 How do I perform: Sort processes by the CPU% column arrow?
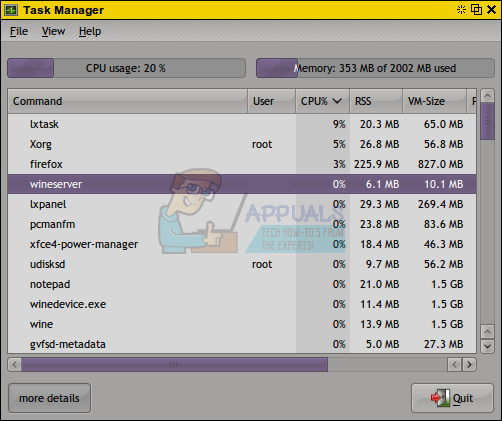pos(337,101)
